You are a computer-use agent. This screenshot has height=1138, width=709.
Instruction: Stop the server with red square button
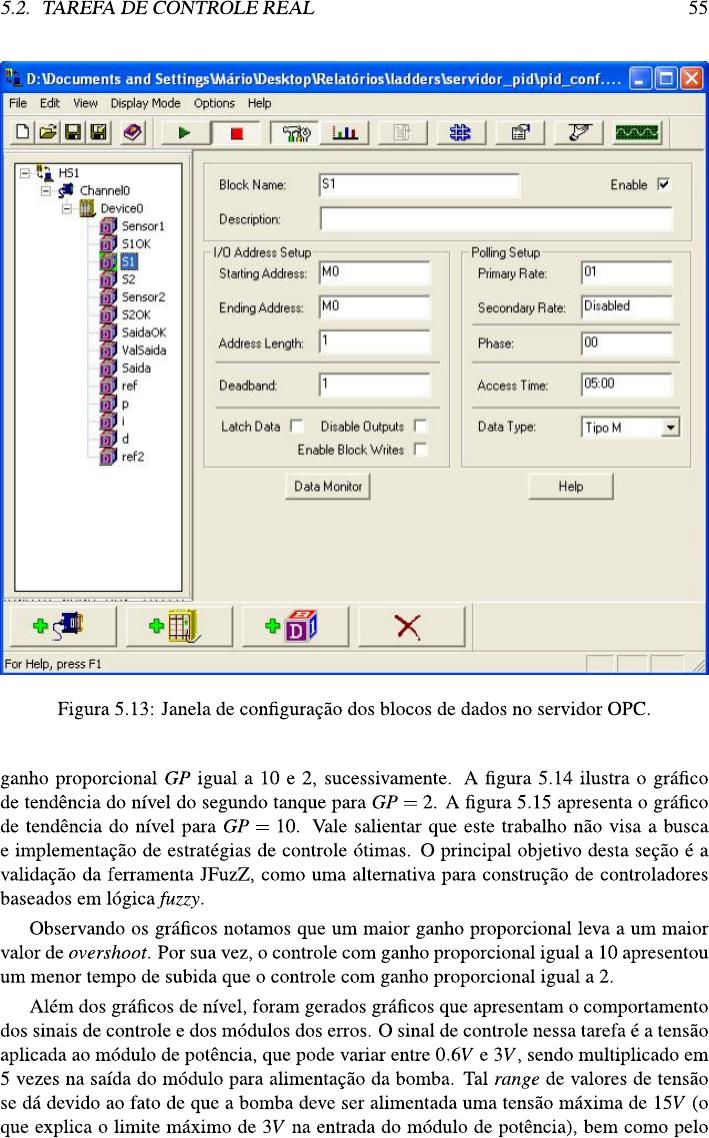coord(237,133)
